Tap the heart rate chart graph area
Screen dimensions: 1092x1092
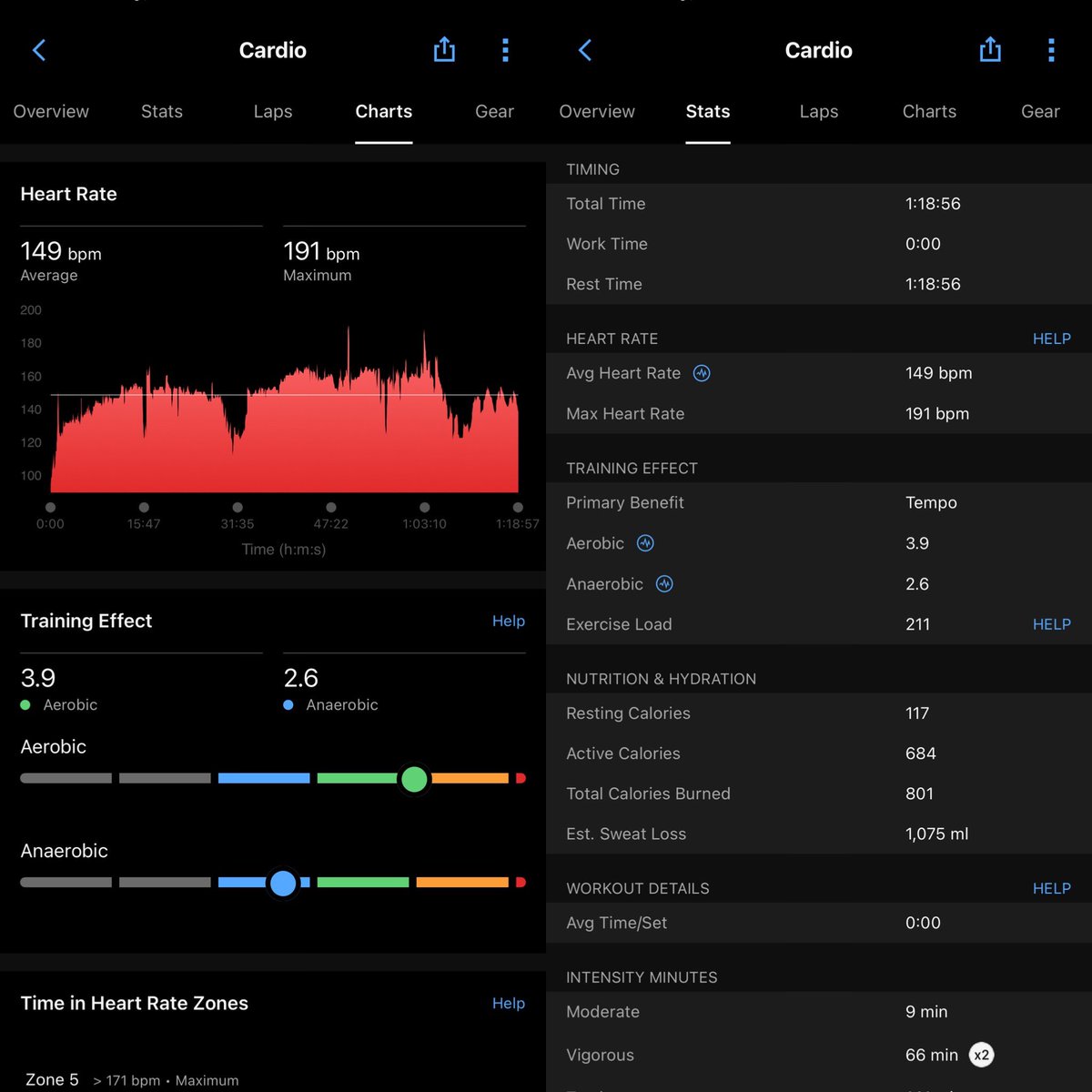pyautogui.click(x=284, y=409)
